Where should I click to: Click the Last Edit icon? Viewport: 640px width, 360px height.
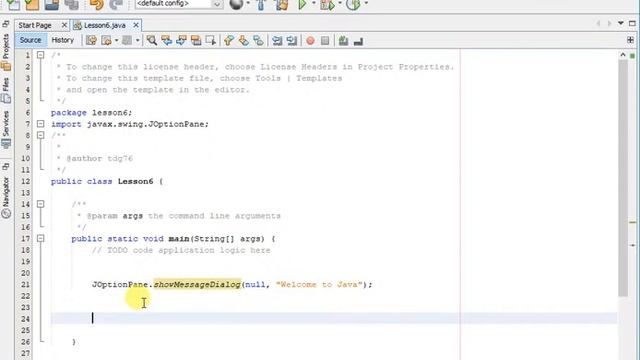91,40
